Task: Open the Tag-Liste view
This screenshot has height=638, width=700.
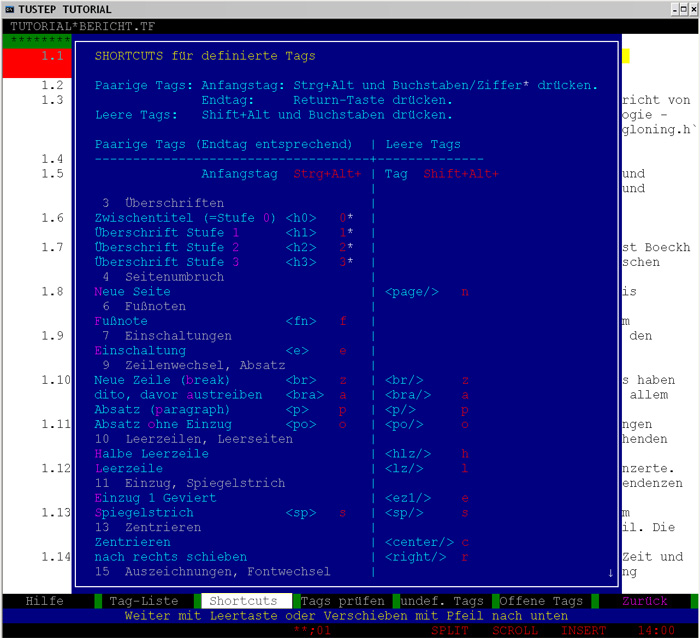Action: [144, 601]
